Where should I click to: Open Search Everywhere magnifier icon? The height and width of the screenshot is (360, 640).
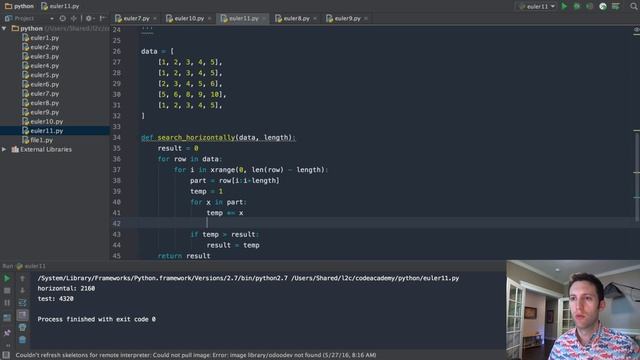tap(634, 7)
